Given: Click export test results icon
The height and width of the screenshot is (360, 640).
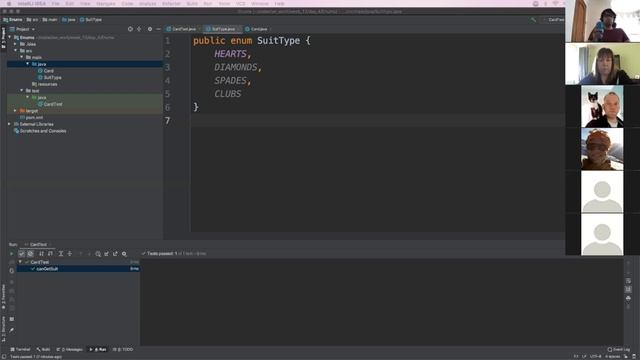Looking at the screenshot, I should (x=116, y=254).
